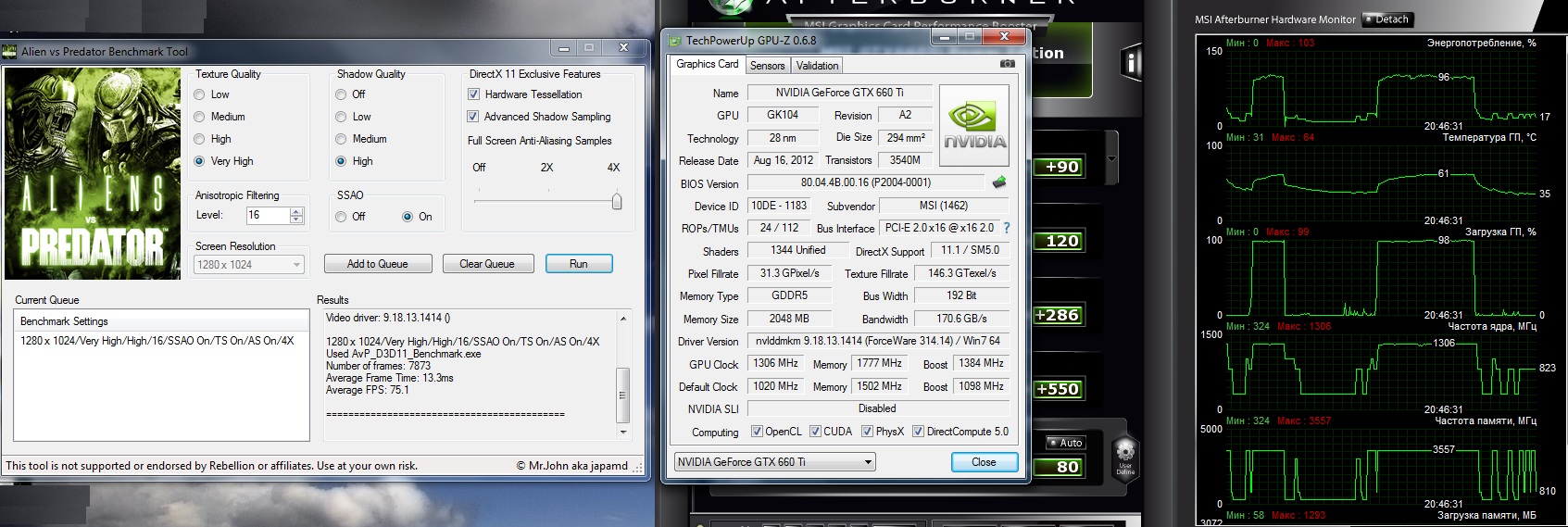1568x527 pixels.
Task: Select Low texture quality
Action: click(199, 94)
